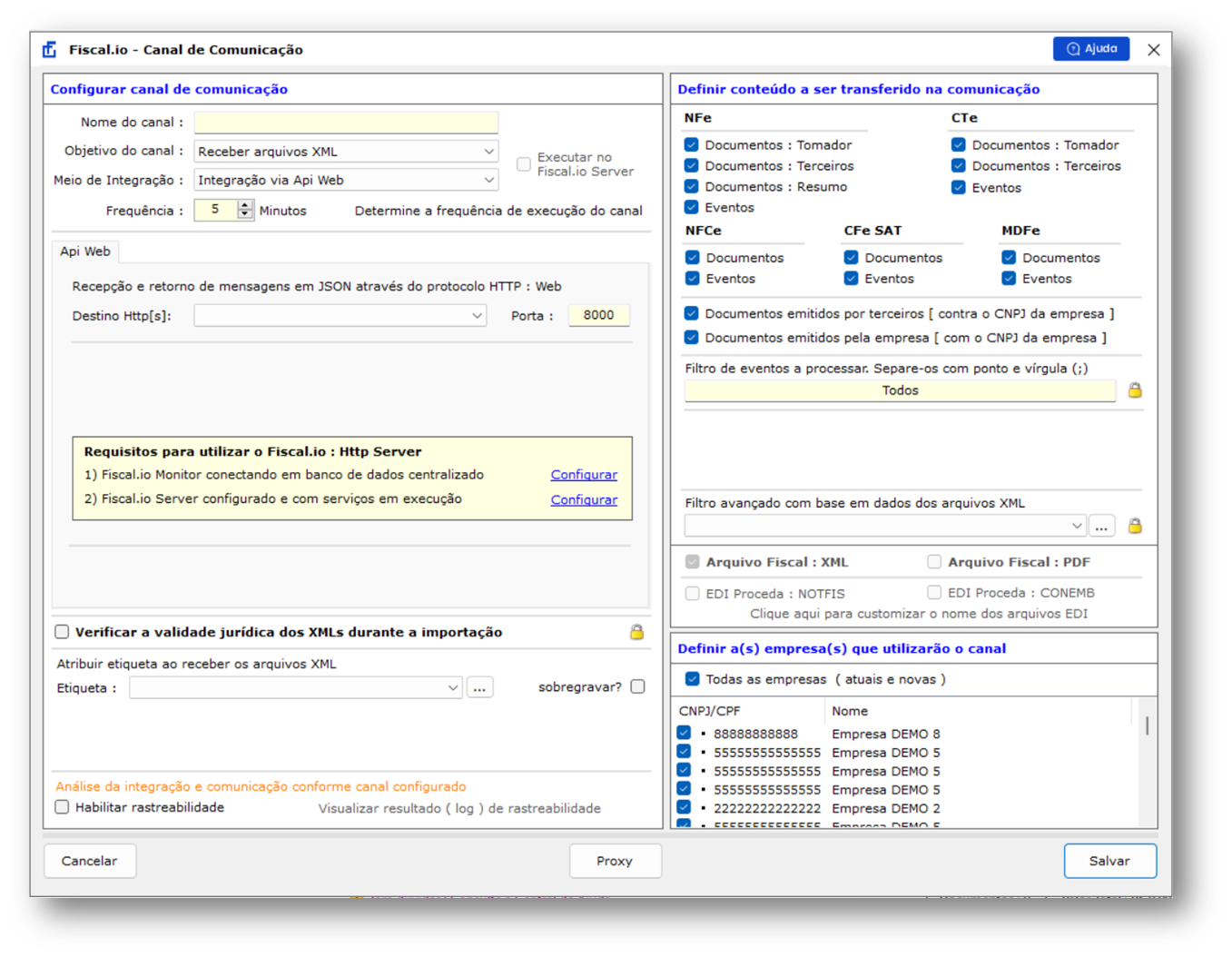
Task: Click the ellipsis button next to Etiqueta
Action: click(479, 688)
